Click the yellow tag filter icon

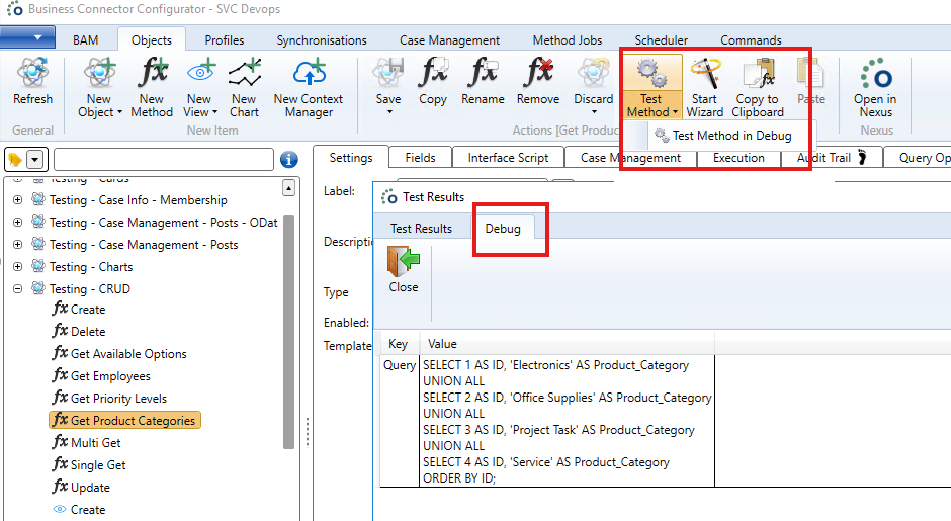15,160
